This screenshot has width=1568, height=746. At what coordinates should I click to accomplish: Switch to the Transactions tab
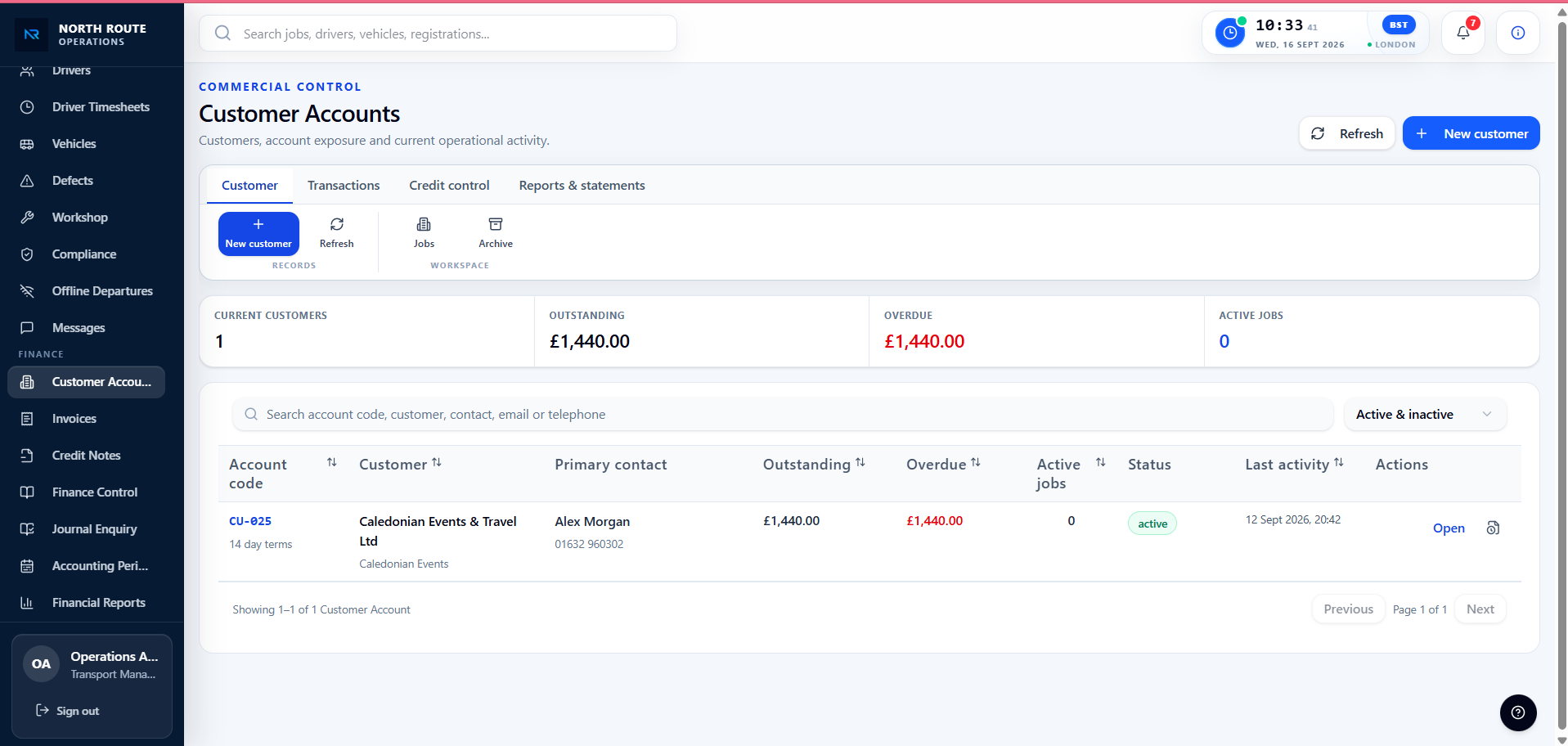point(344,186)
